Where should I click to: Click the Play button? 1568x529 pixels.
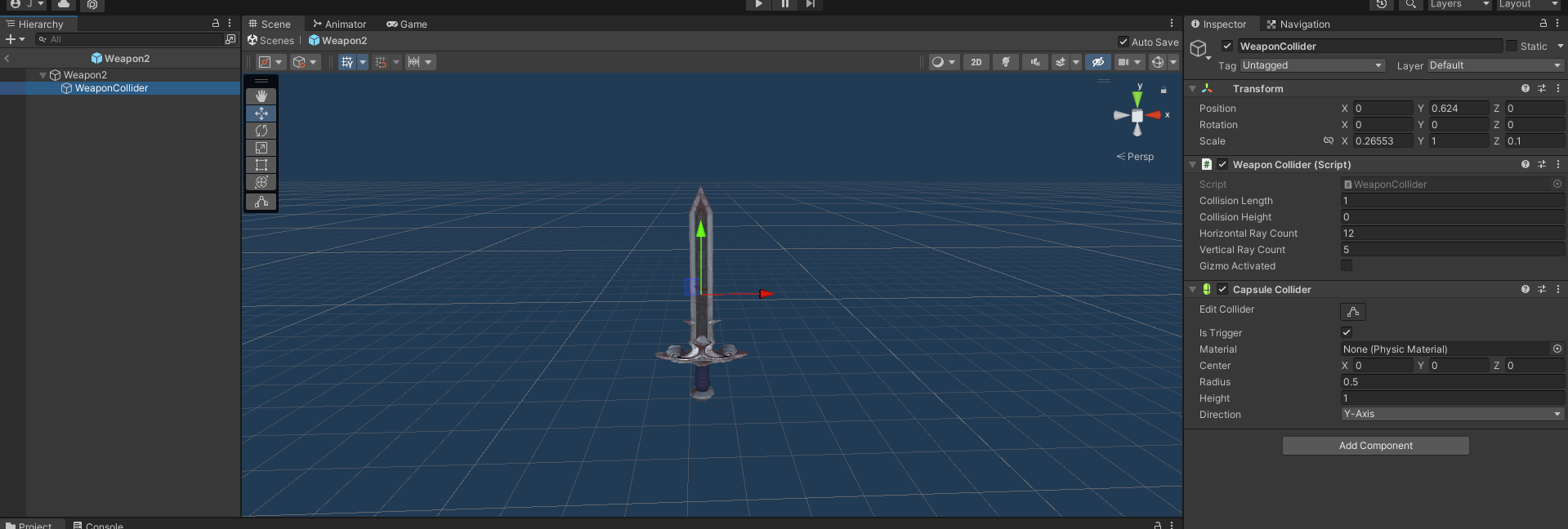pos(758,4)
